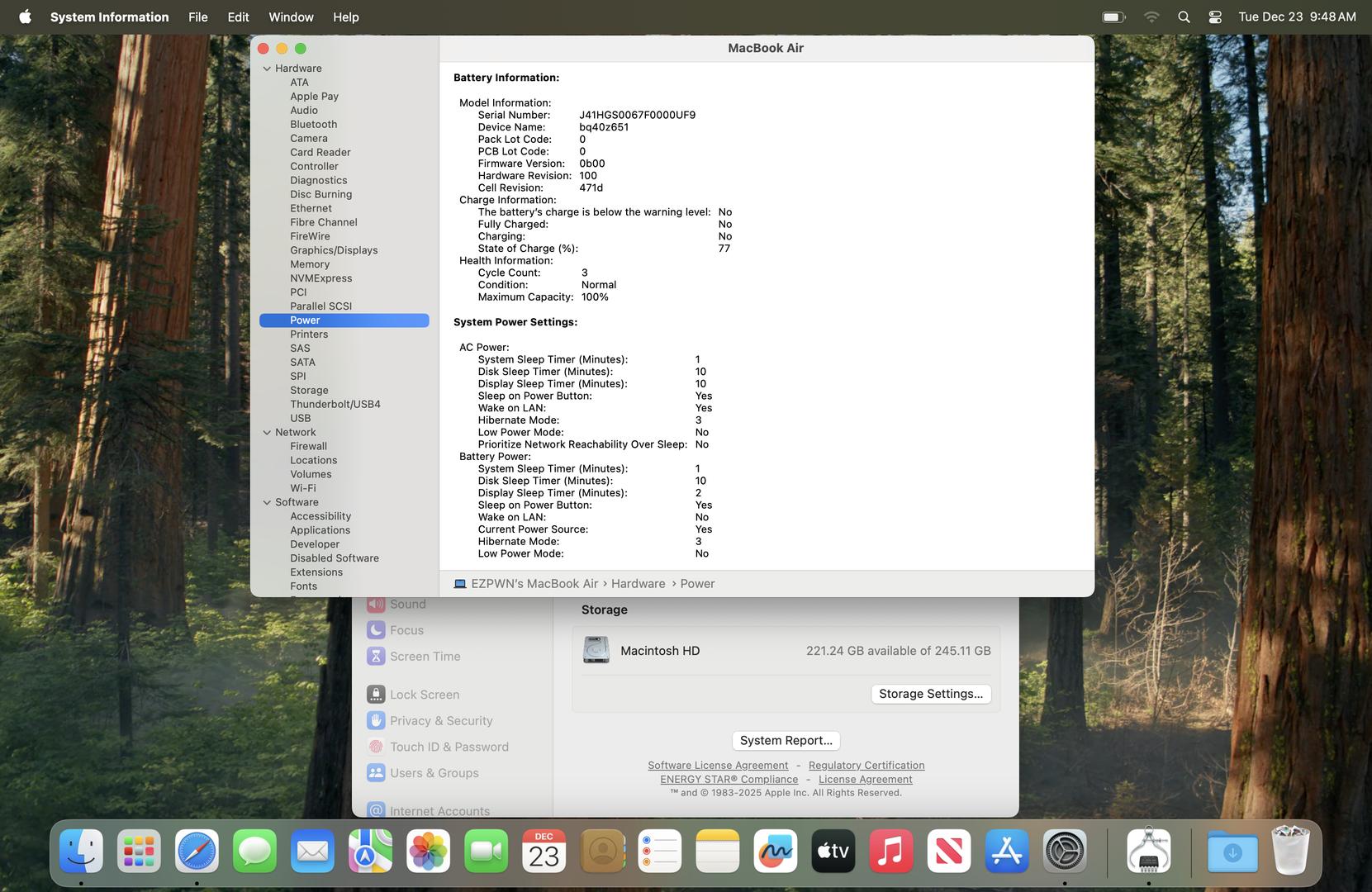
Task: Select Thunderbolt/USB4 in hardware list
Action: point(335,405)
